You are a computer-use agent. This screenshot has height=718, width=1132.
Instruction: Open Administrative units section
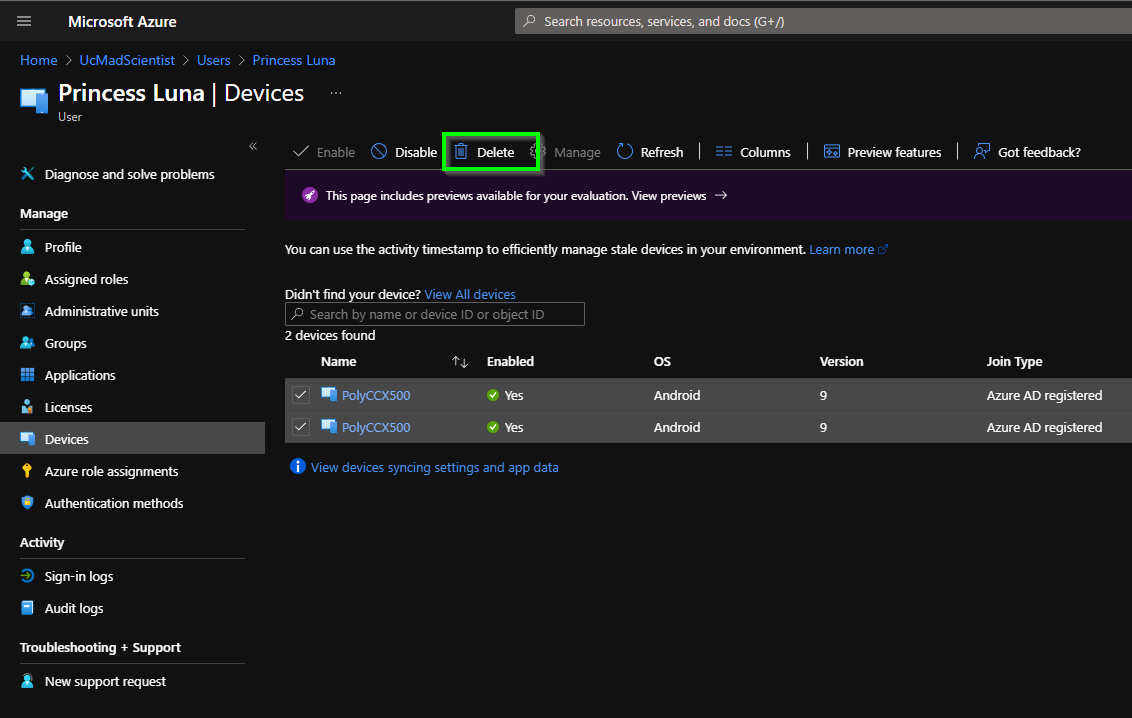pyautogui.click(x=102, y=311)
